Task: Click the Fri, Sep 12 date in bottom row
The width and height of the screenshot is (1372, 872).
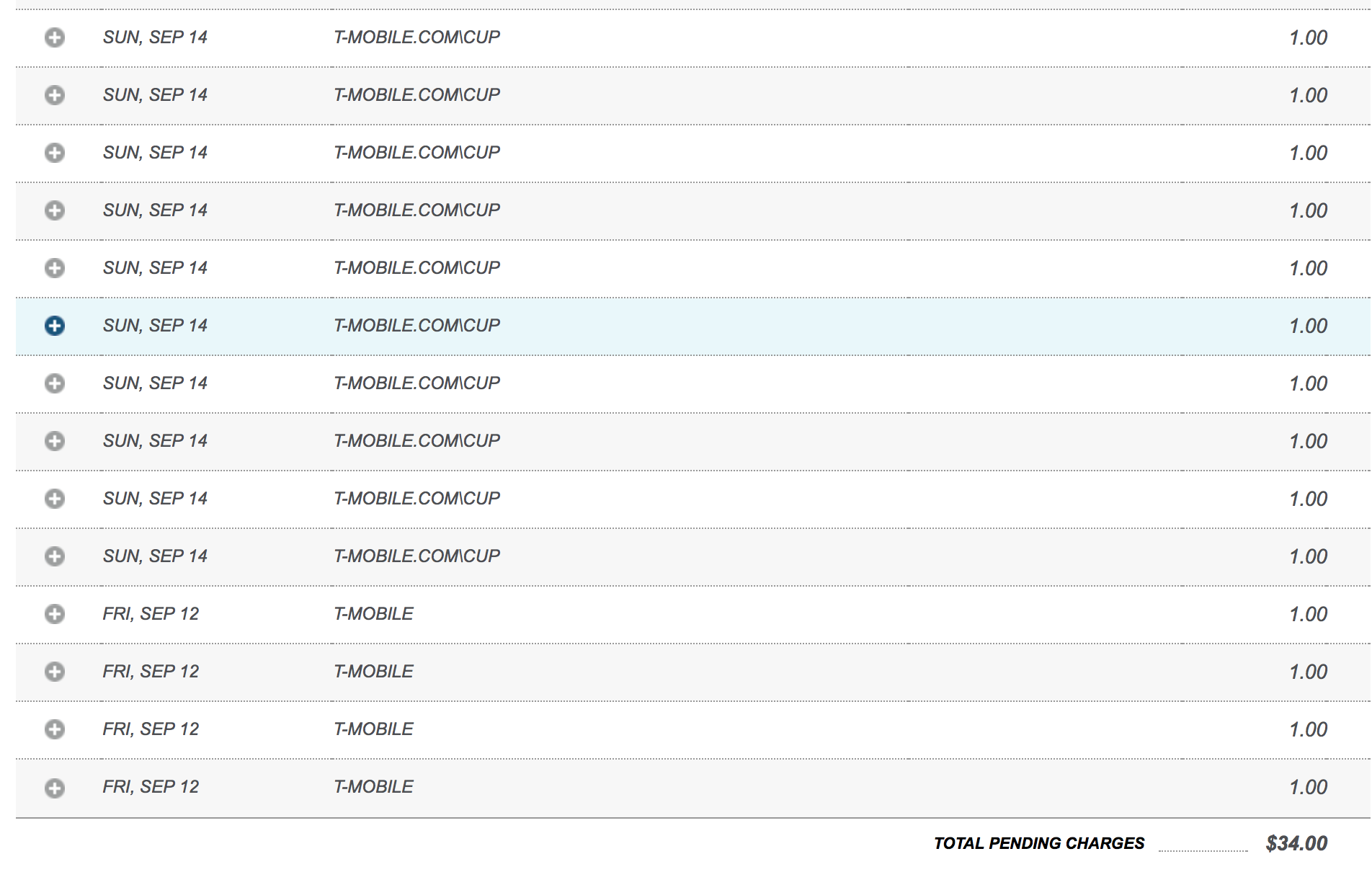Action: 151,787
